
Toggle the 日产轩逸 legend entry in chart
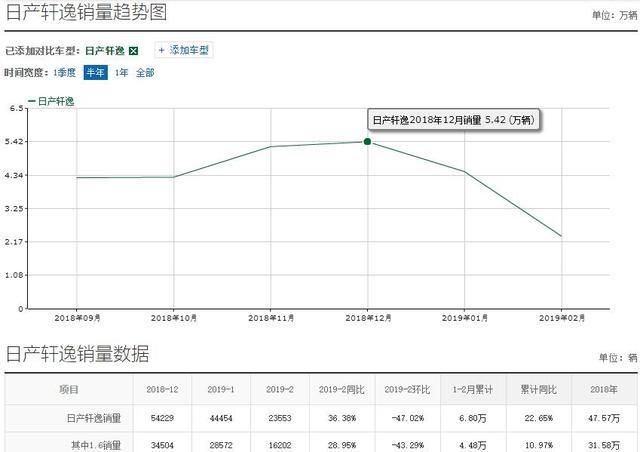51,101
